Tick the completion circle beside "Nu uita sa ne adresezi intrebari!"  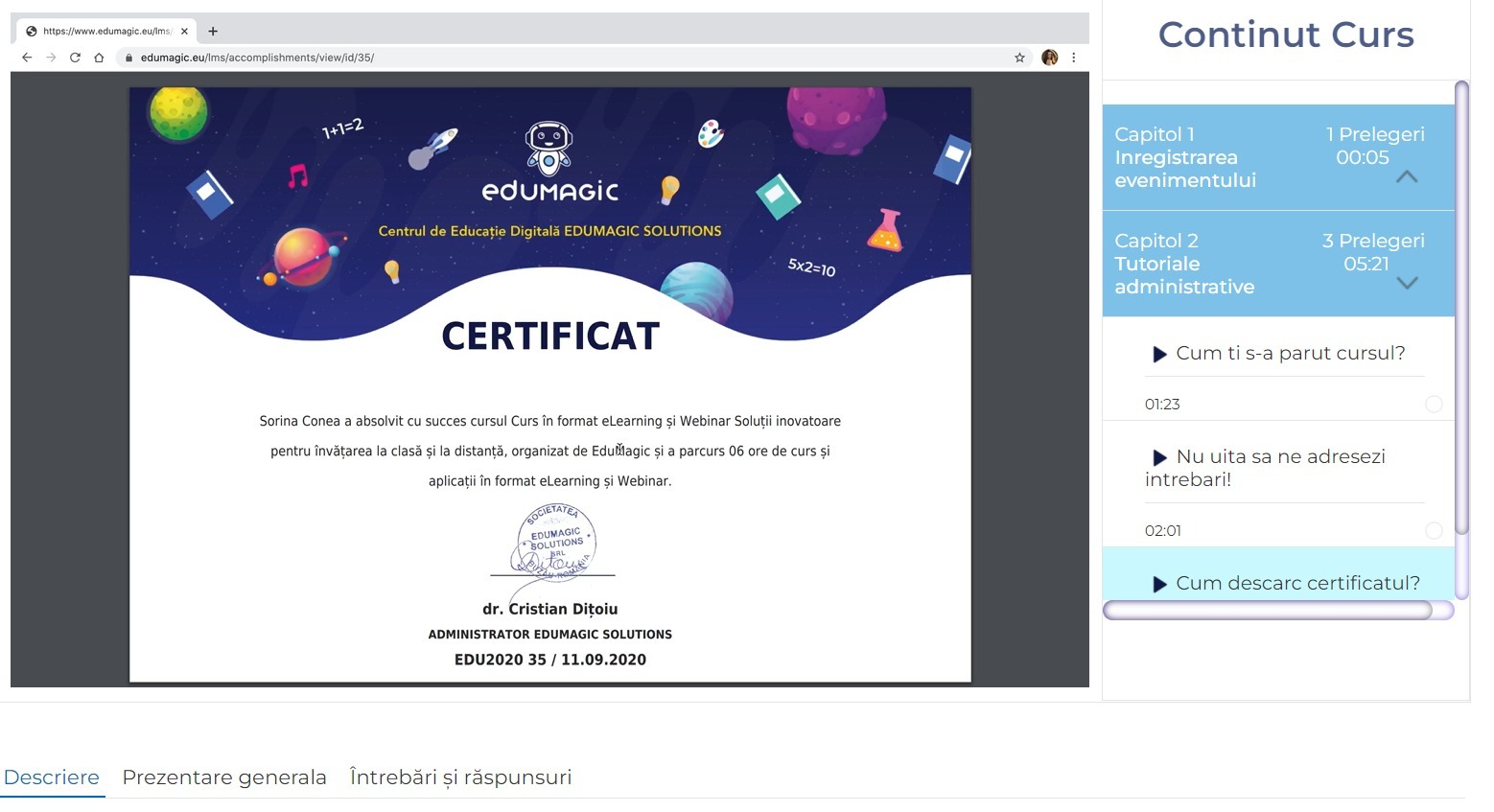coord(1435,530)
